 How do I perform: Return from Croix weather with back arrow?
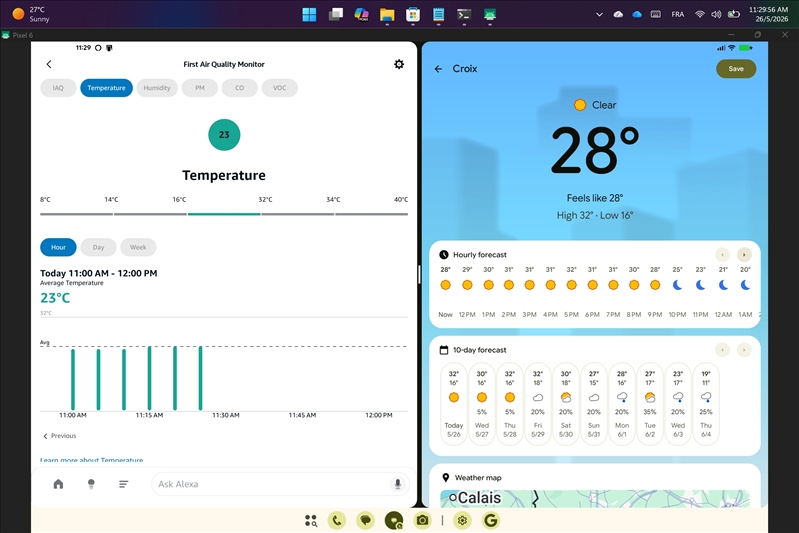click(438, 69)
